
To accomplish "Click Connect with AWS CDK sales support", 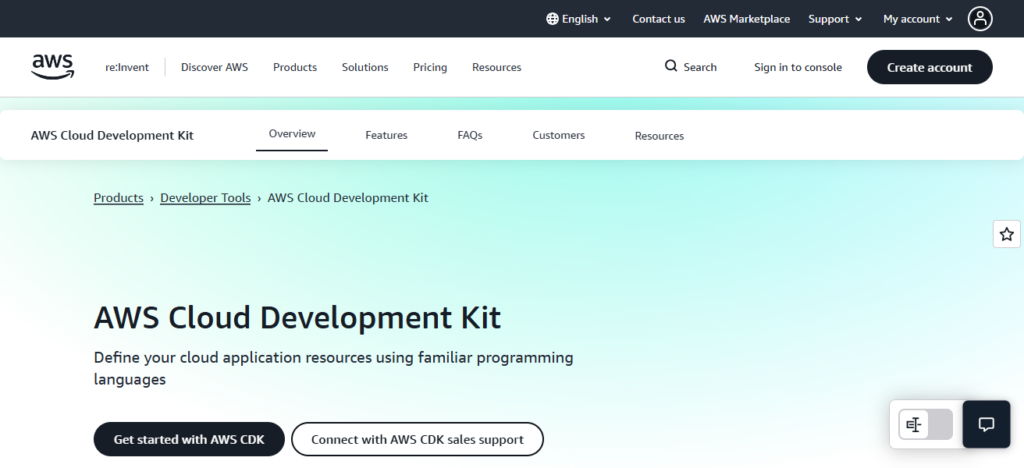I will pyautogui.click(x=417, y=439).
